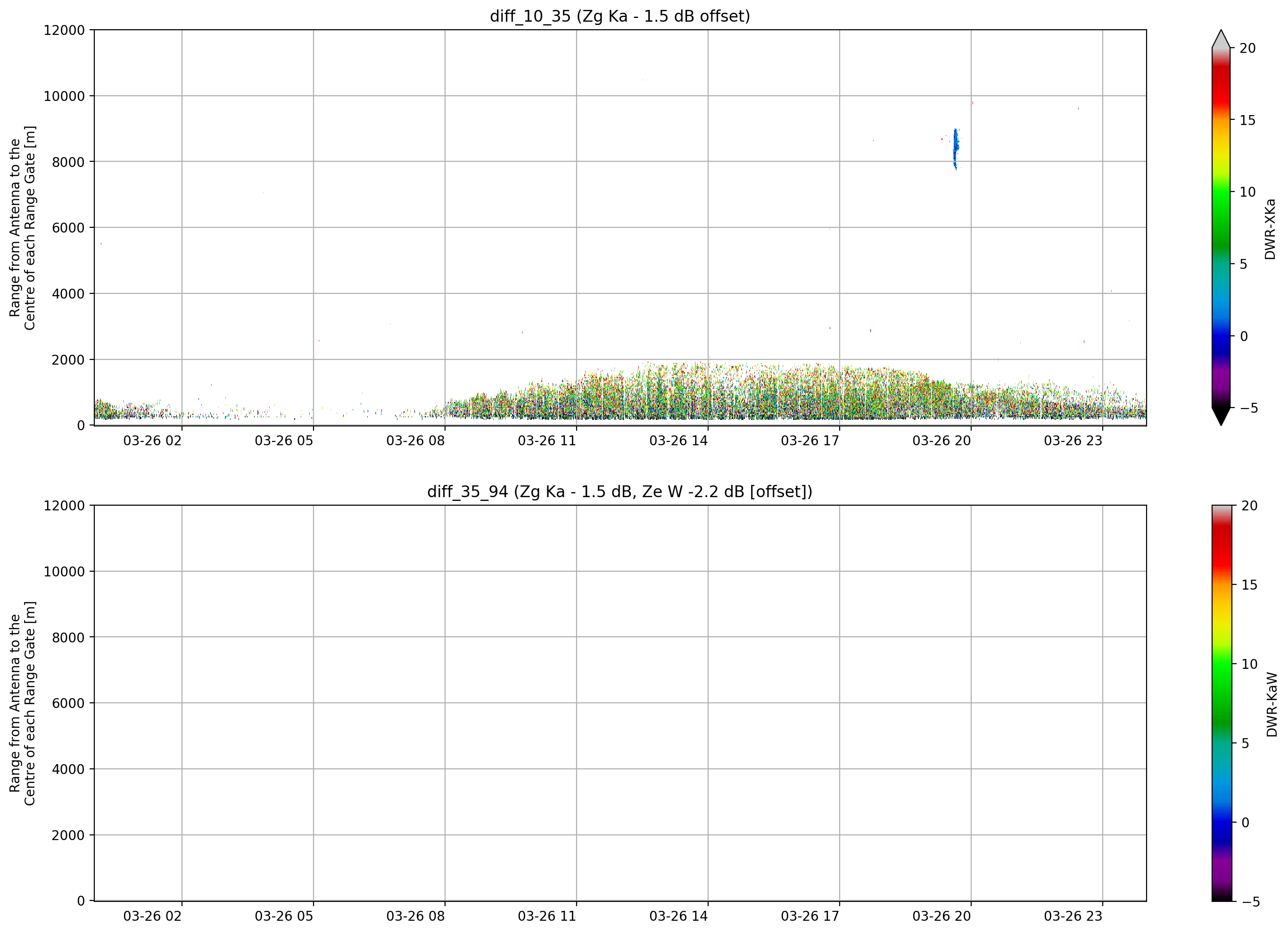Click the 03-26 14 label under bottom plot
The height and width of the screenshot is (933, 1288).
(678, 916)
